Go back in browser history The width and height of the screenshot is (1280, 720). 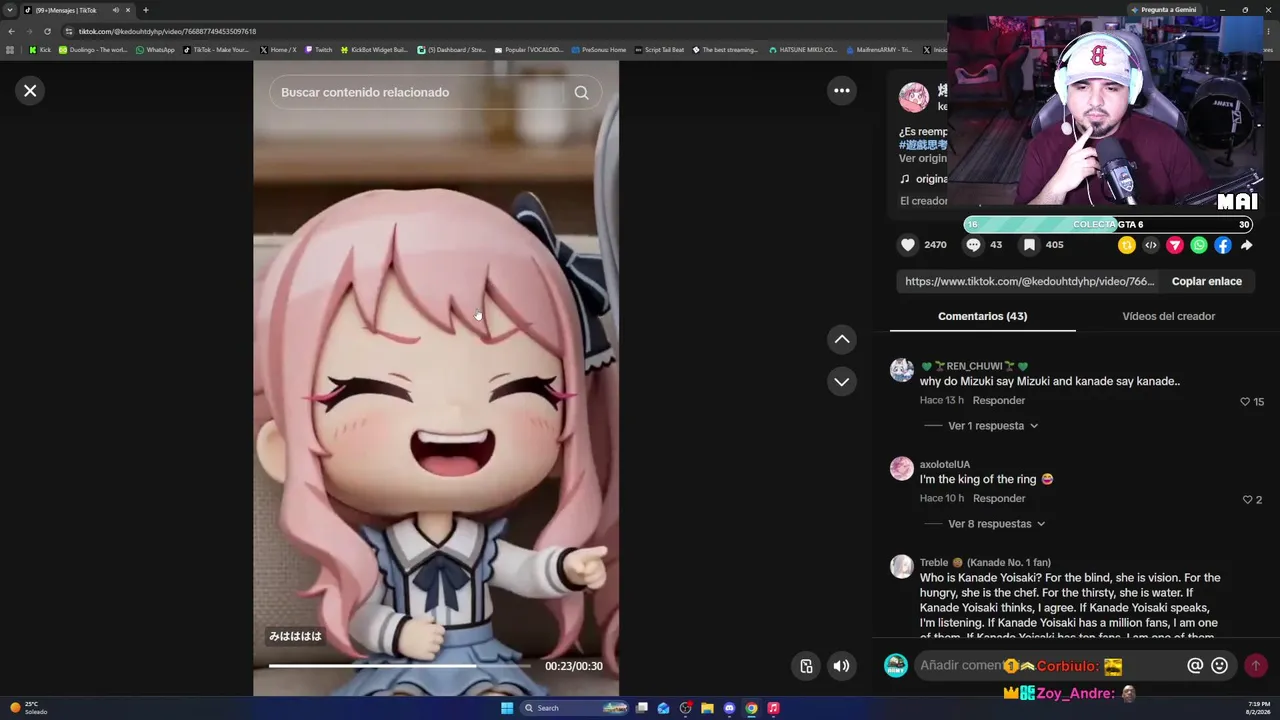coord(11,32)
